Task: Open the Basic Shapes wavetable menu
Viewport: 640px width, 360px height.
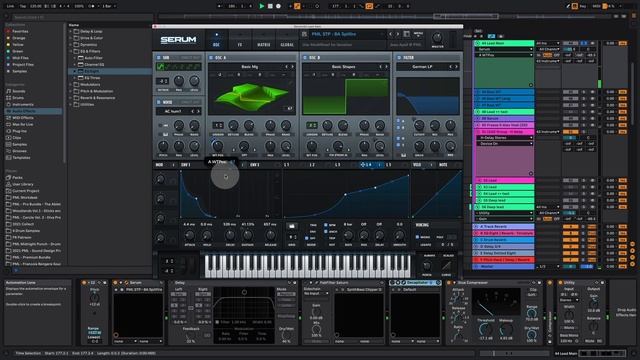Action: pyautogui.click(x=343, y=67)
